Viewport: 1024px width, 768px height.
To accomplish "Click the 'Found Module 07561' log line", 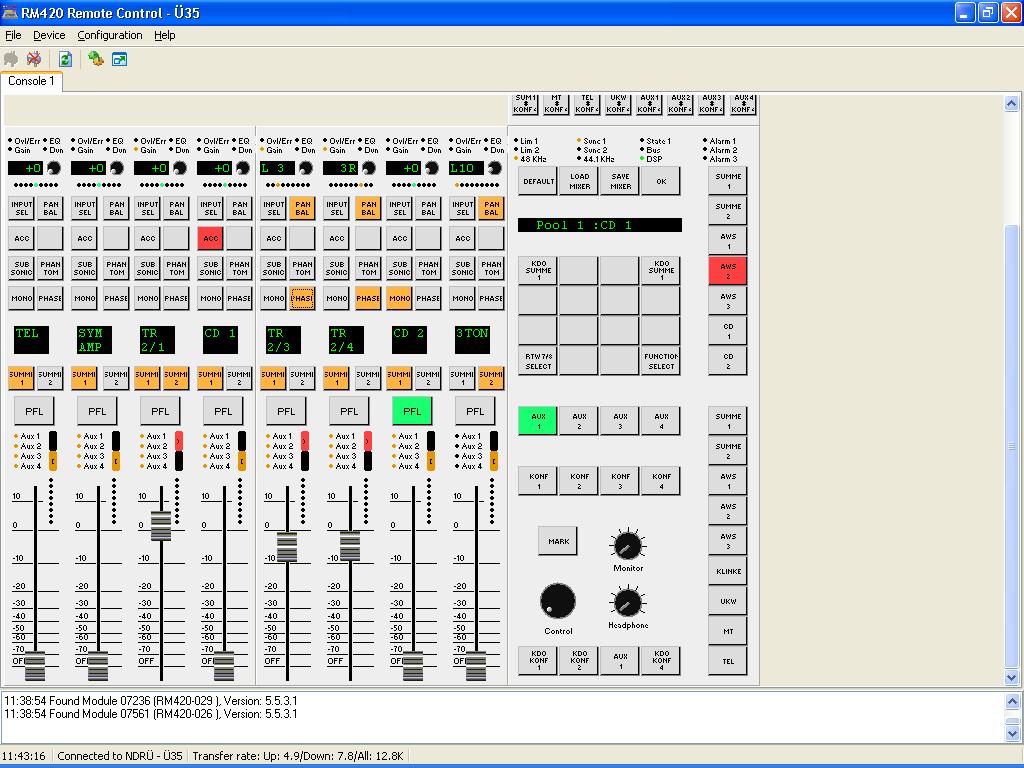I will pos(151,714).
